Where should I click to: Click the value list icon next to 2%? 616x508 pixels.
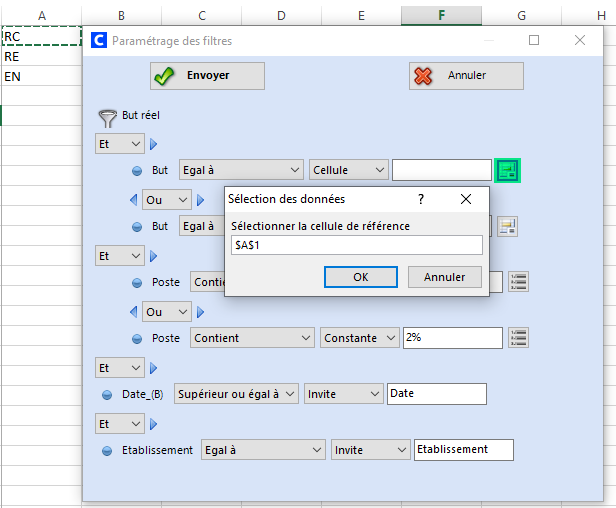click(517, 338)
